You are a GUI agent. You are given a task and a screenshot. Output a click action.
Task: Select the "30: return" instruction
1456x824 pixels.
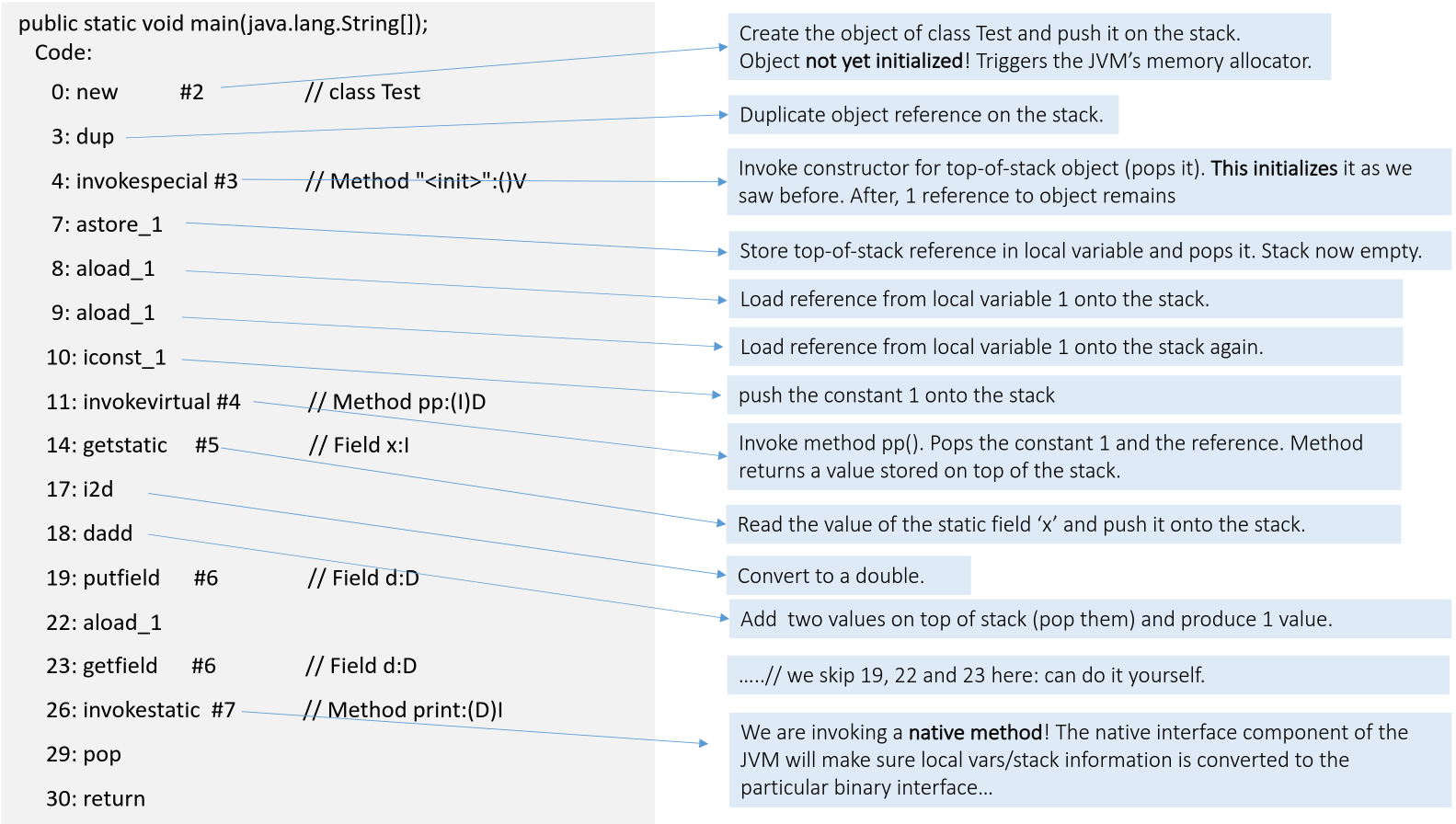tap(96, 798)
